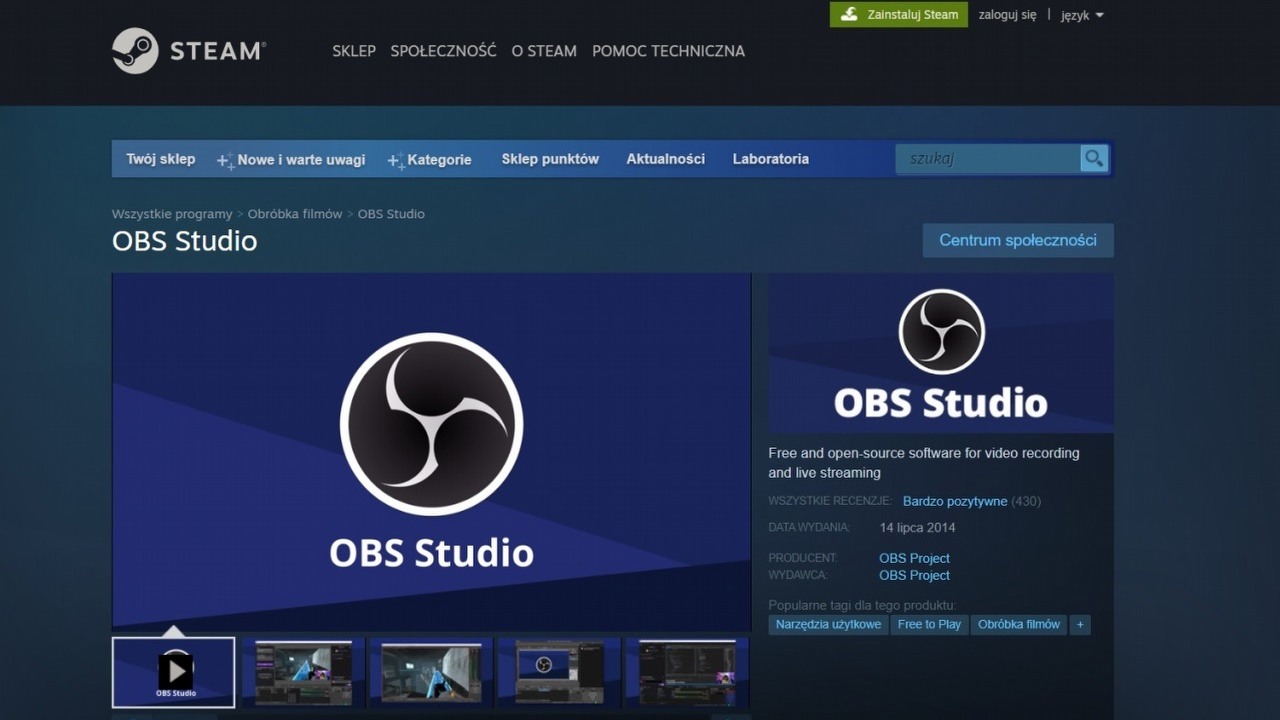This screenshot has height=720, width=1280.
Task: Select the fifth screenshot thumbnail
Action: tap(687, 672)
